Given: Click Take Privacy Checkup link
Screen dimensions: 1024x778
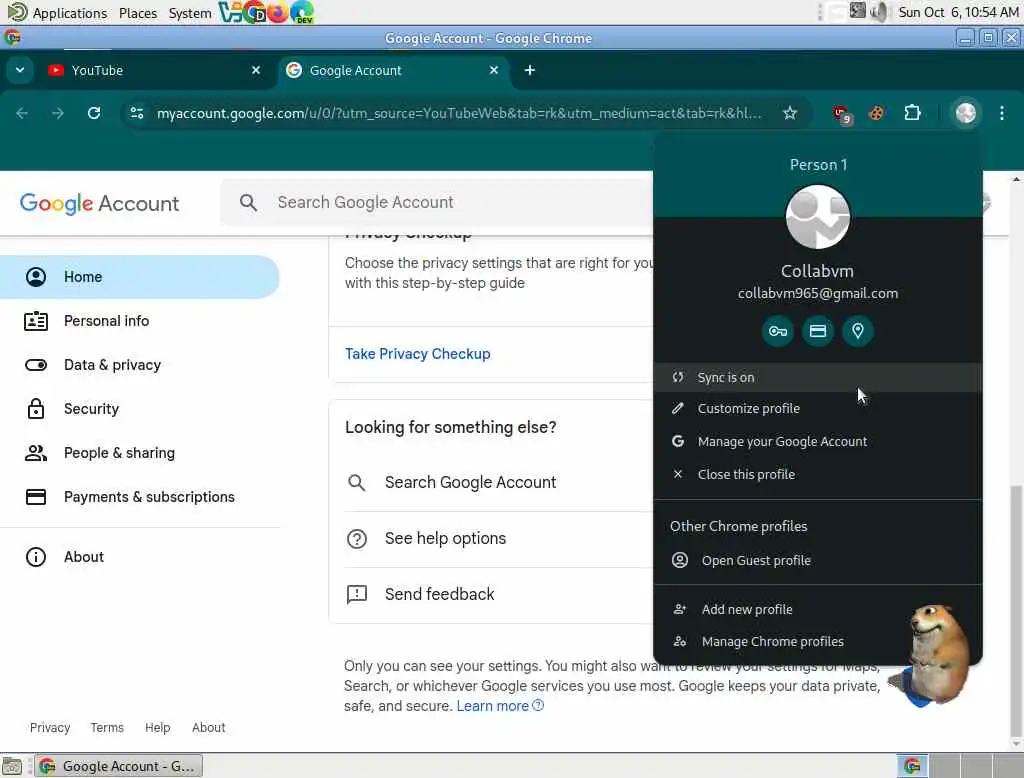Looking at the screenshot, I should pyautogui.click(x=417, y=353).
